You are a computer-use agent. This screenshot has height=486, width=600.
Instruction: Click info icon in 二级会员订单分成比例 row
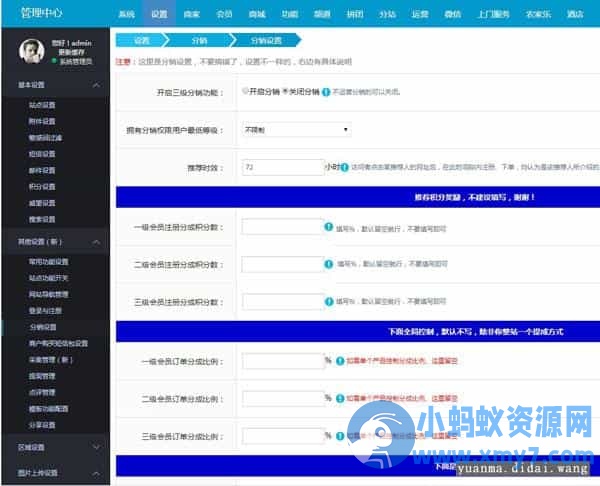point(340,398)
